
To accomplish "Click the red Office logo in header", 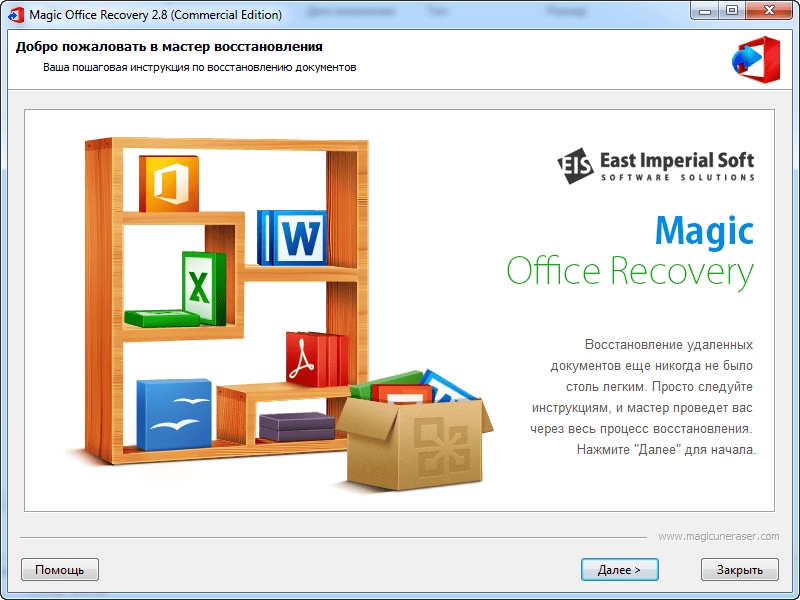I will pyautogui.click(x=756, y=59).
